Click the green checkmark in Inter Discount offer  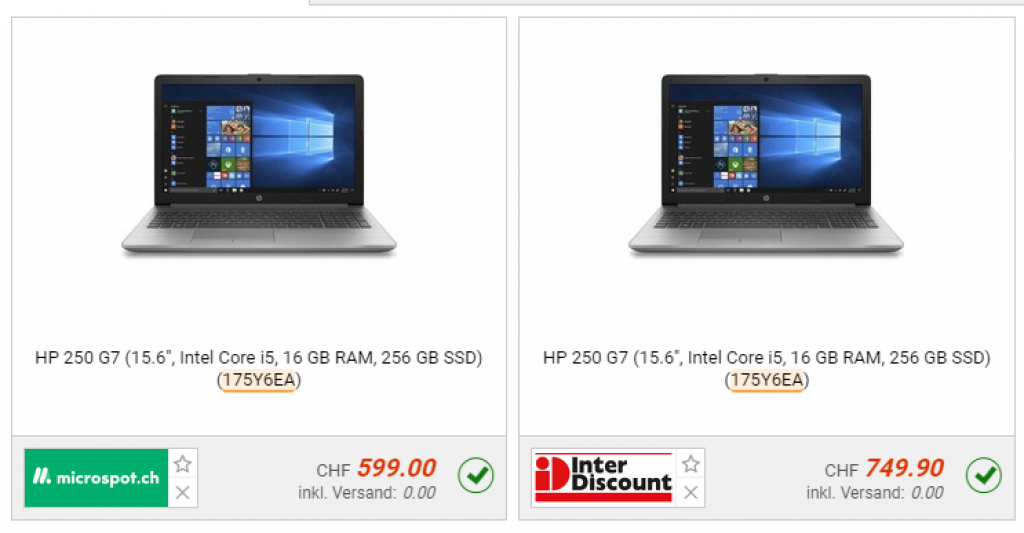(x=984, y=476)
